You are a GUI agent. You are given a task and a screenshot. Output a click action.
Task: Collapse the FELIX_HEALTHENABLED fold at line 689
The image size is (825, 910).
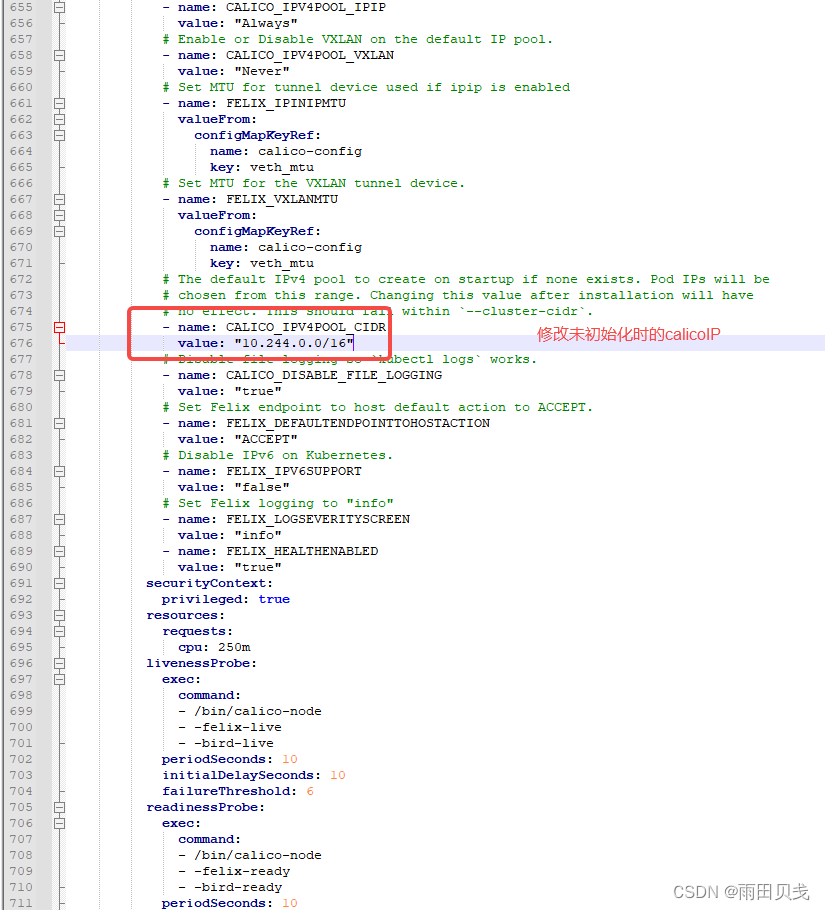(x=58, y=551)
